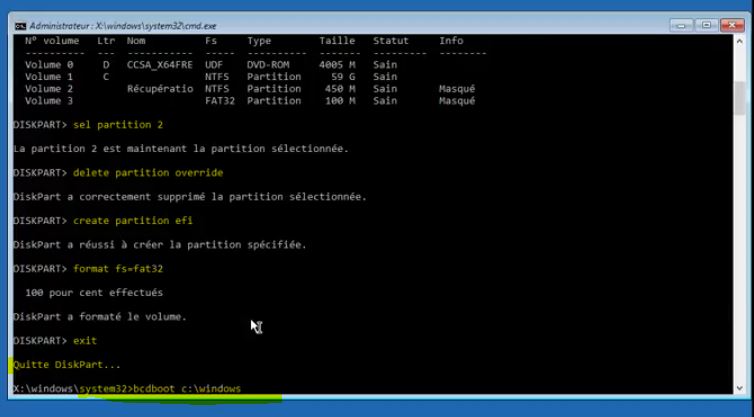
Task: Click the 'UDF' filesystem cell
Action: pyautogui.click(x=214, y=65)
